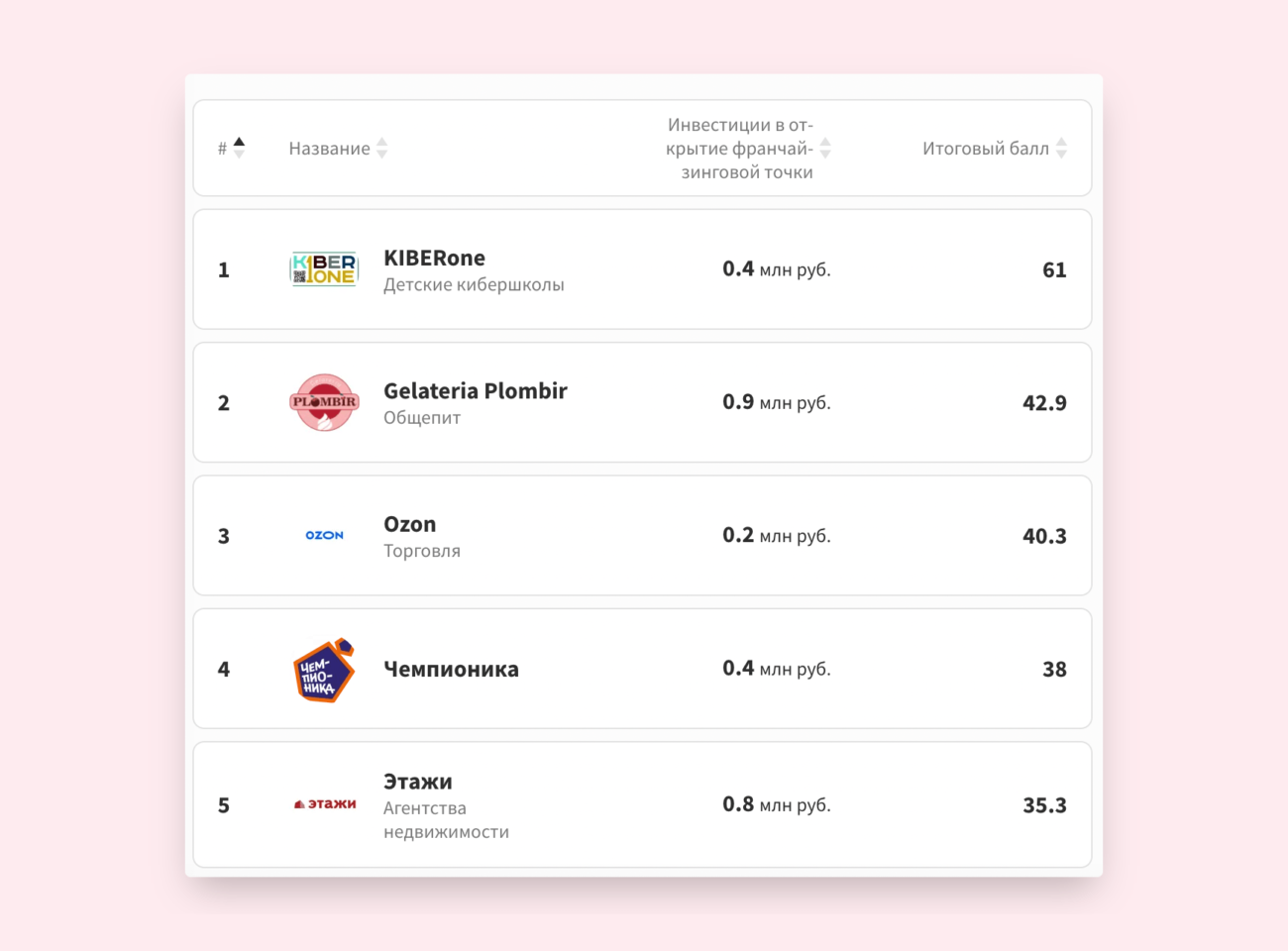Screen dimensions: 1288x951
Task: Click the Gelateria Plombir name link
Action: (x=476, y=390)
